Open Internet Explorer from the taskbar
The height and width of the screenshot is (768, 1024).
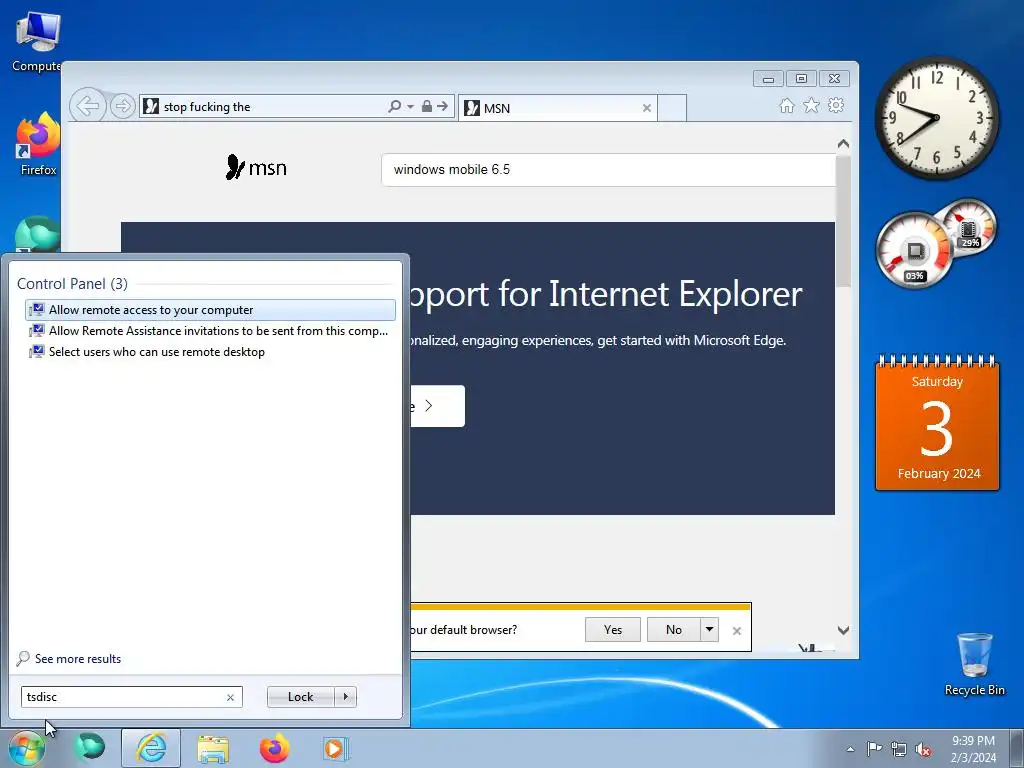[x=151, y=748]
